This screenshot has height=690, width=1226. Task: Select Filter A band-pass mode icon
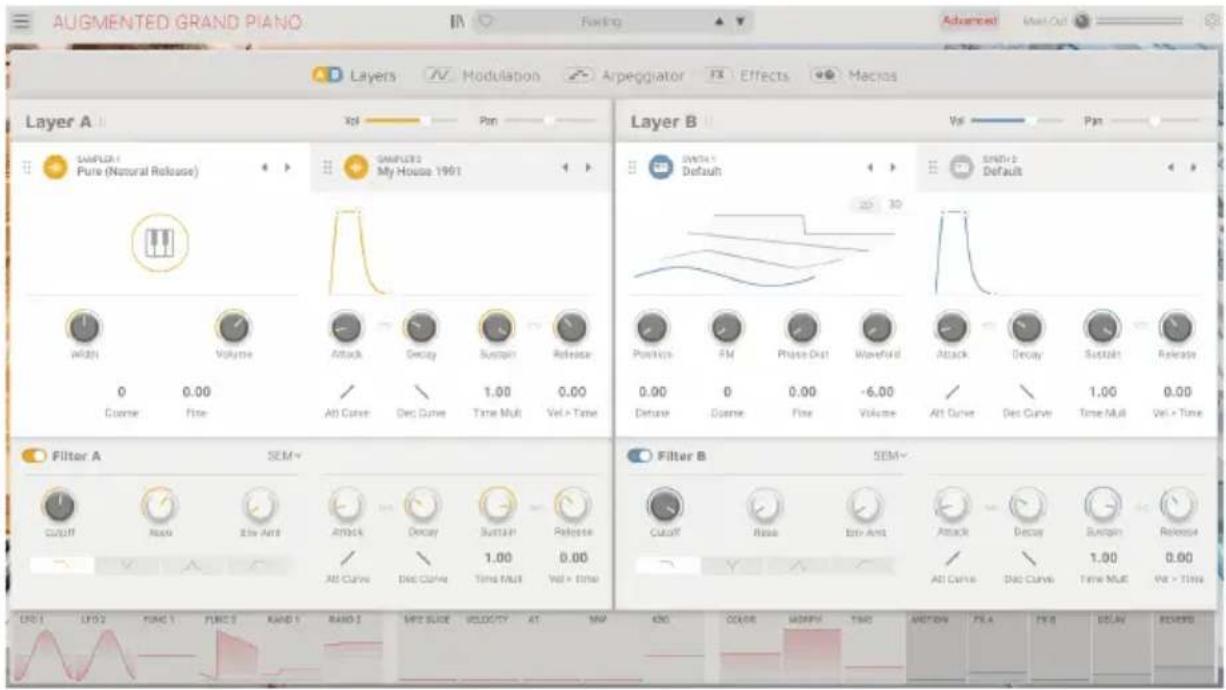pyautogui.click(x=193, y=566)
